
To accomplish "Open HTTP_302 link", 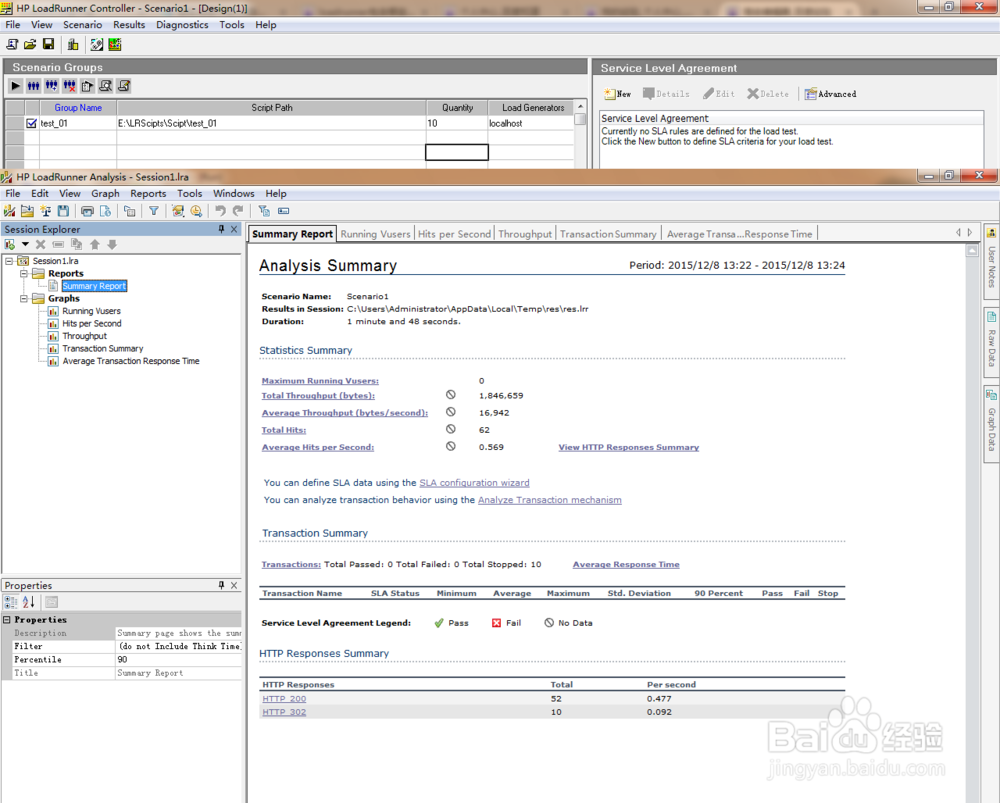I will coord(284,712).
